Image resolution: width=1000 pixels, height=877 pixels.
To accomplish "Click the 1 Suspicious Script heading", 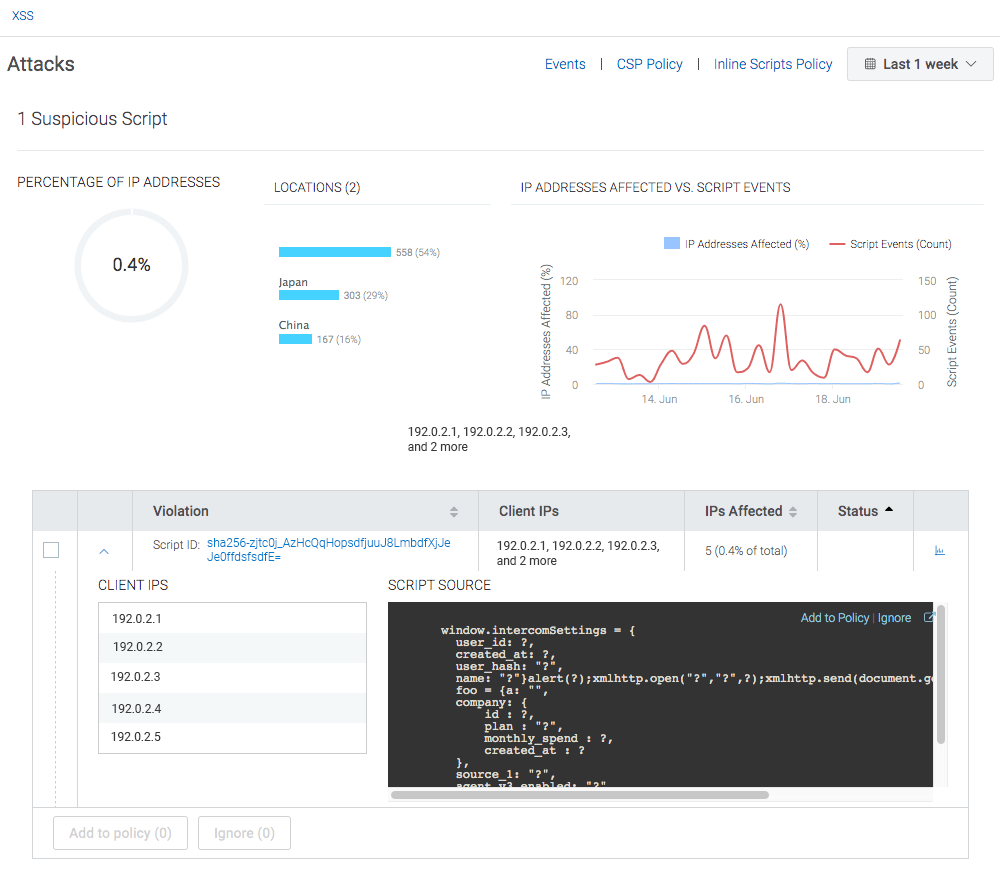I will pyautogui.click(x=92, y=119).
